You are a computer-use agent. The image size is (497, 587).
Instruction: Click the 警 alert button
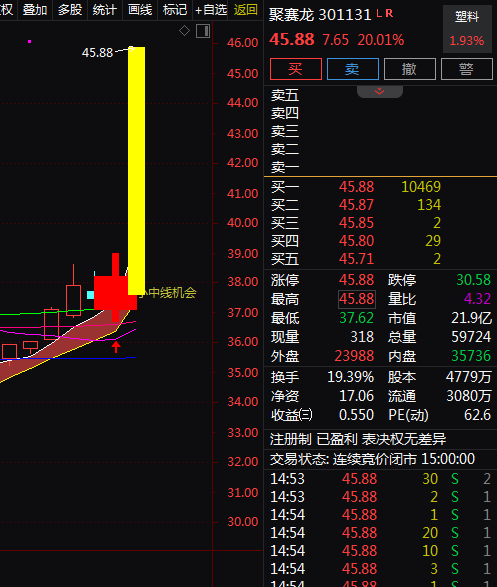(x=467, y=69)
